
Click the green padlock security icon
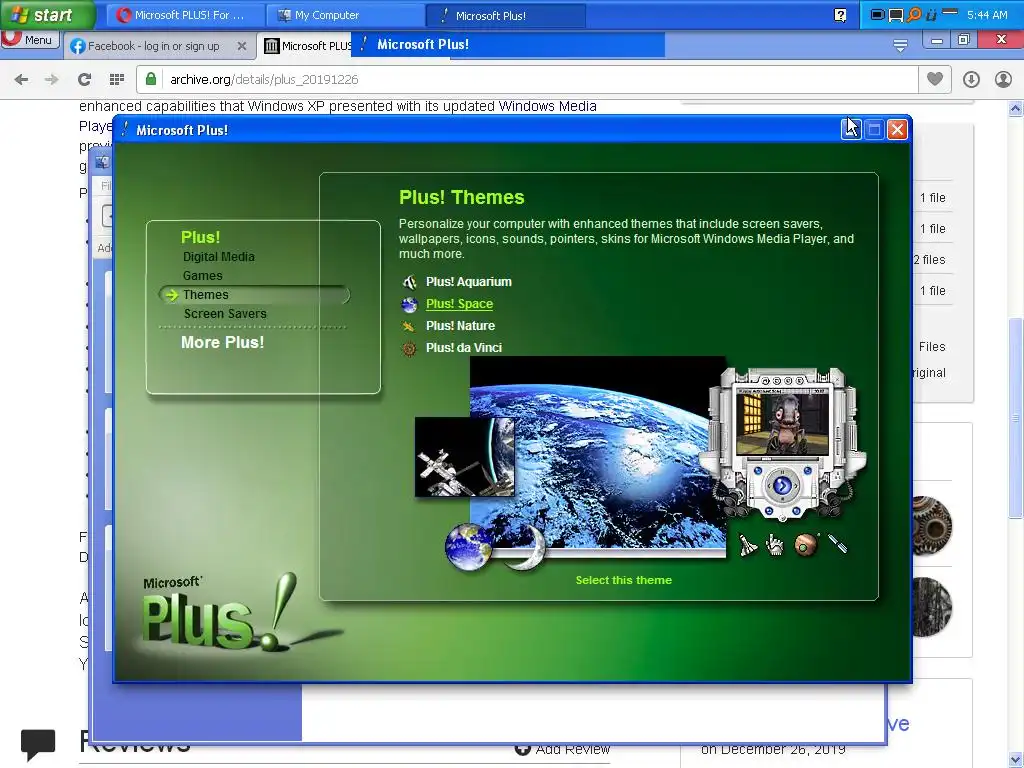(151, 79)
